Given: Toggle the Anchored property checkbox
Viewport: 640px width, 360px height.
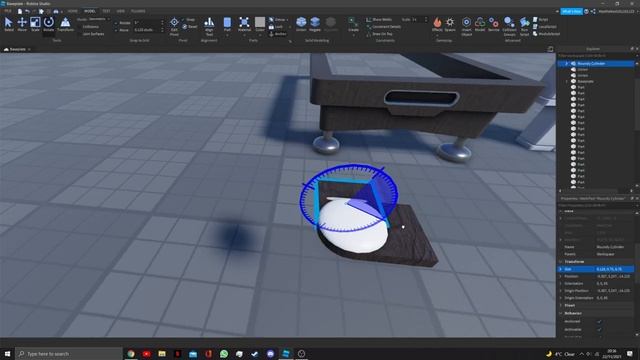Looking at the screenshot, I should pyautogui.click(x=599, y=321).
